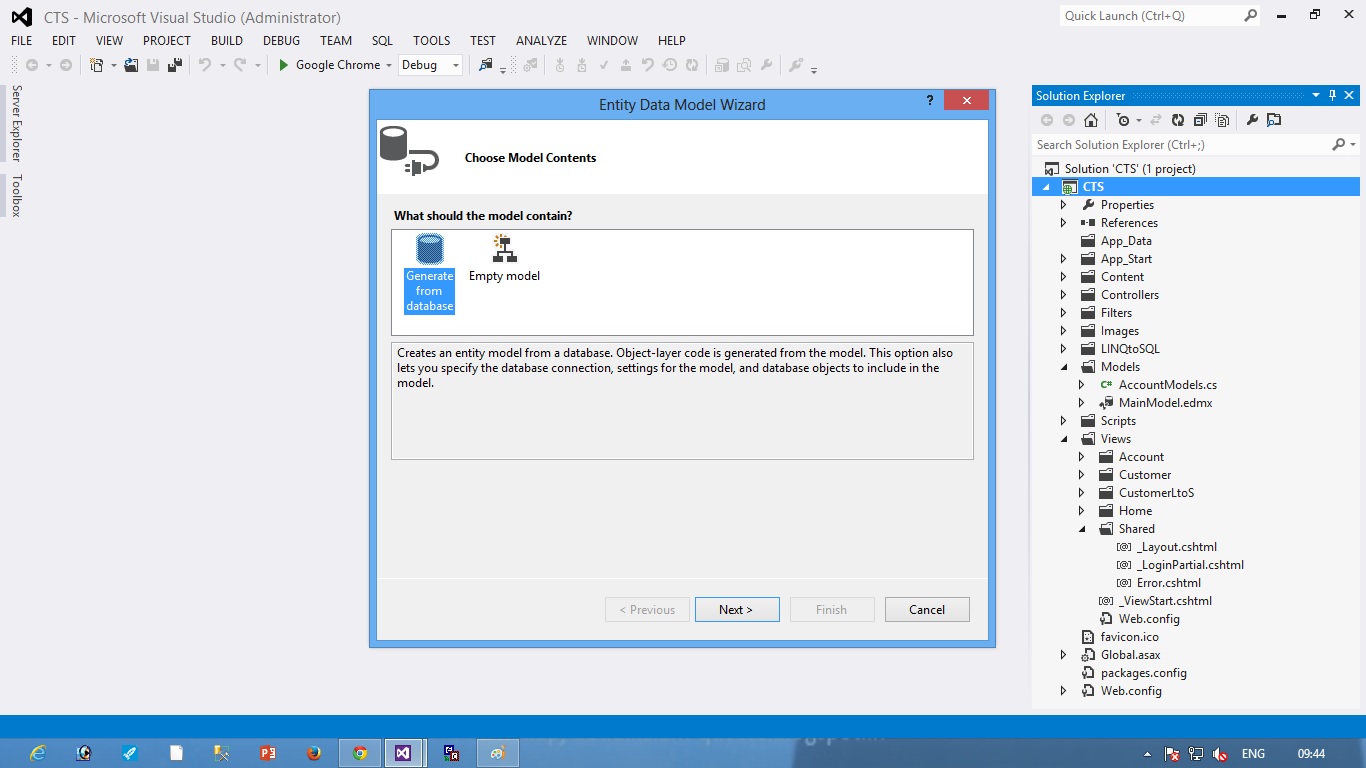Collapse the Shared folder
This screenshot has width=1366, height=768.
(x=1082, y=529)
